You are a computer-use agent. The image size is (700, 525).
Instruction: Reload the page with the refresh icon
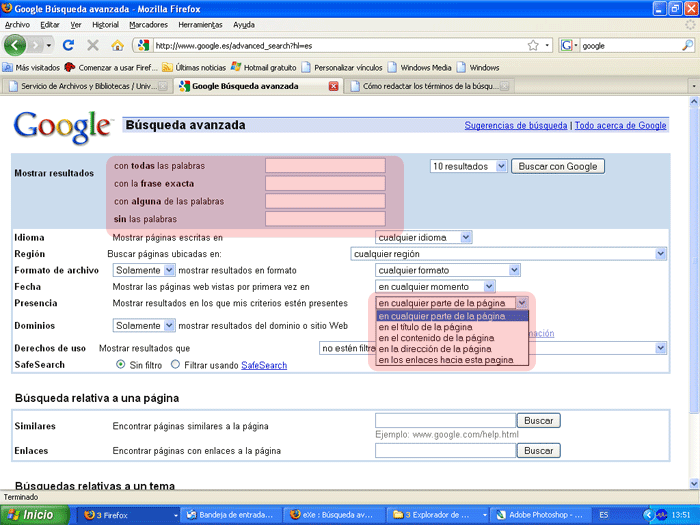68,45
